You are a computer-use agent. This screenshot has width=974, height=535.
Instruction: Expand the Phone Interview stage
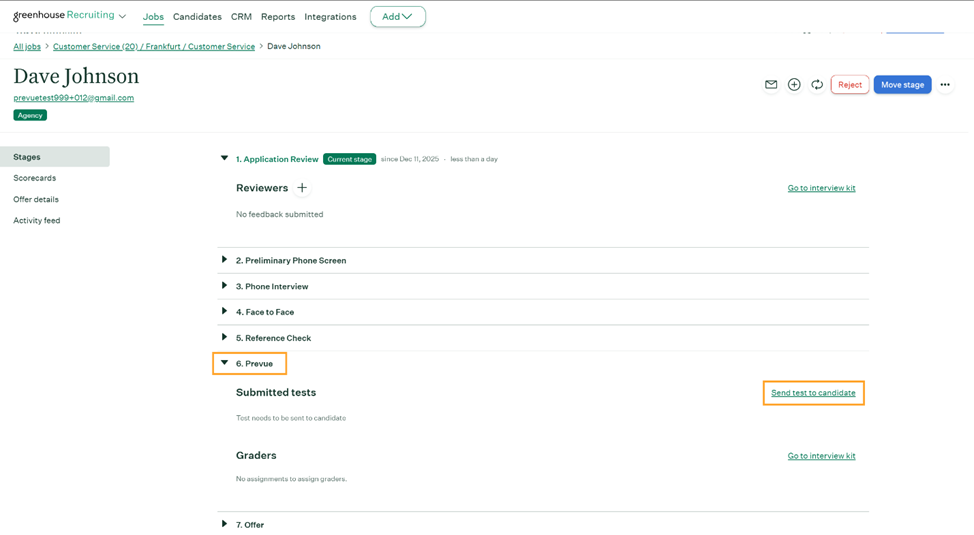pos(225,286)
